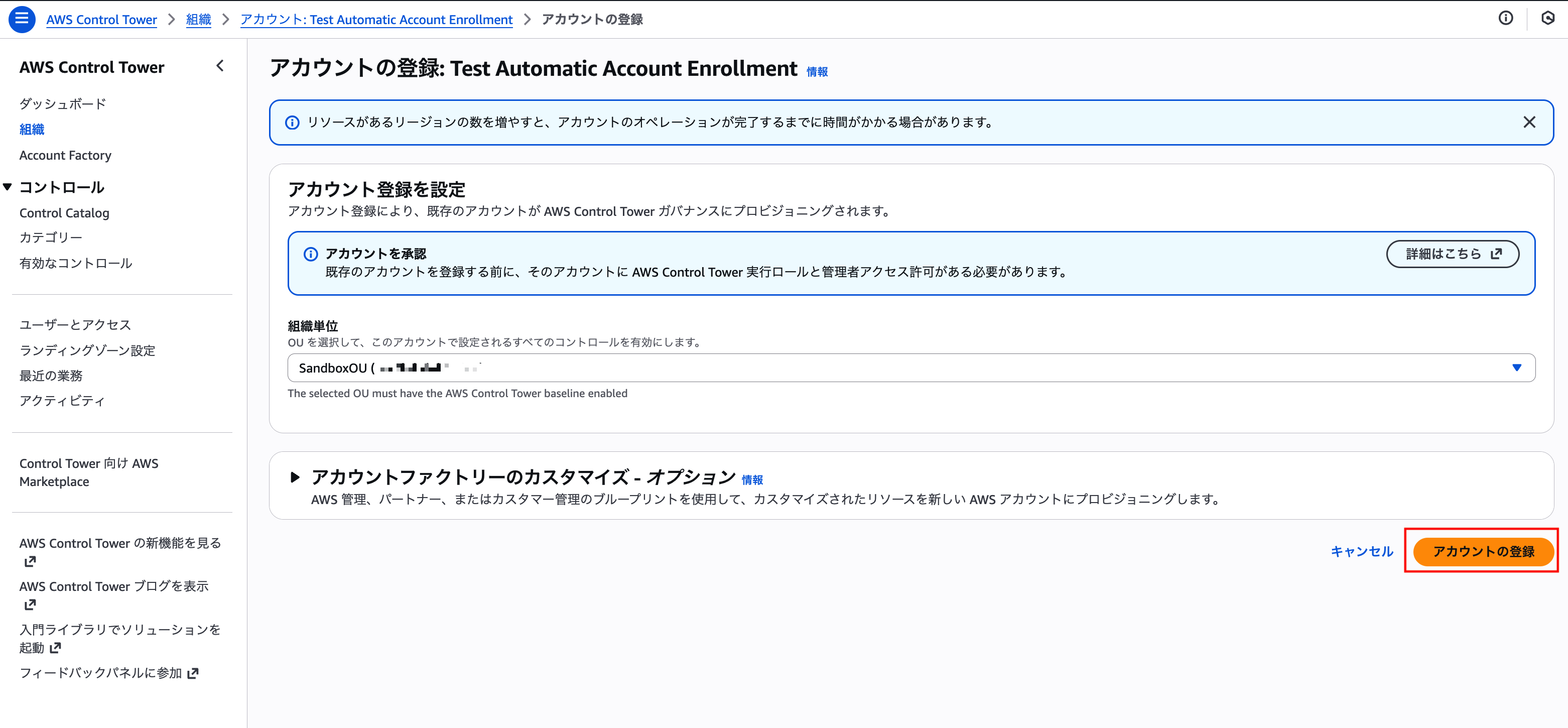The width and height of the screenshot is (1568, 728).
Task: Collapse the コントロール section in the sidebar
Action: pos(8,187)
